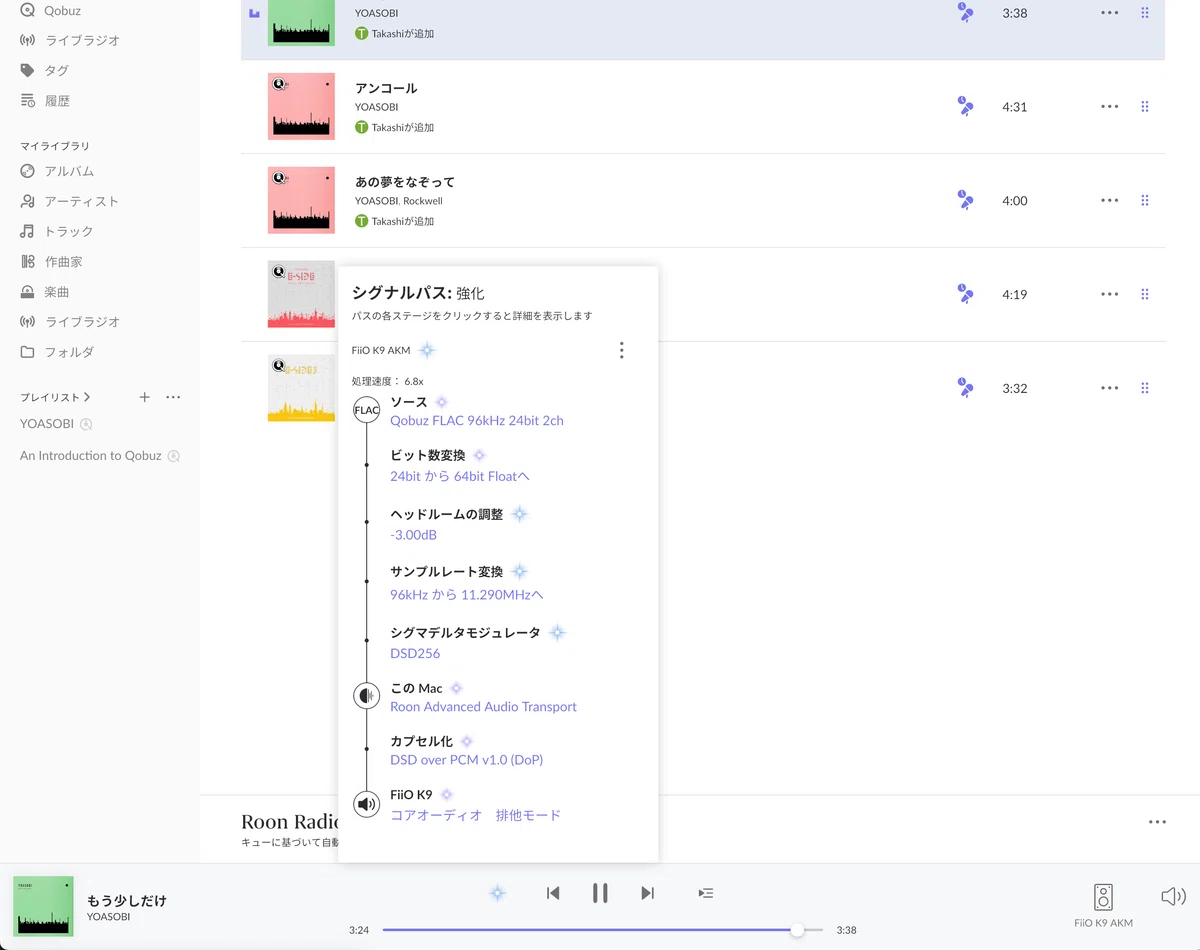Open Qobuz FLAC 96kHz 24bit 2ch source details
This screenshot has width=1200, height=950.
[x=477, y=420]
